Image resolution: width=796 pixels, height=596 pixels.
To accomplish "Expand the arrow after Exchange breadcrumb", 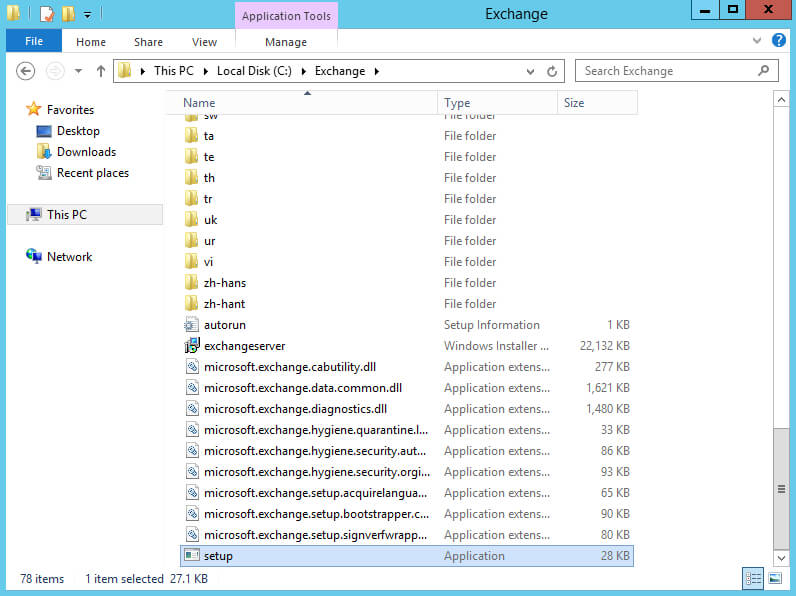I will (377, 72).
